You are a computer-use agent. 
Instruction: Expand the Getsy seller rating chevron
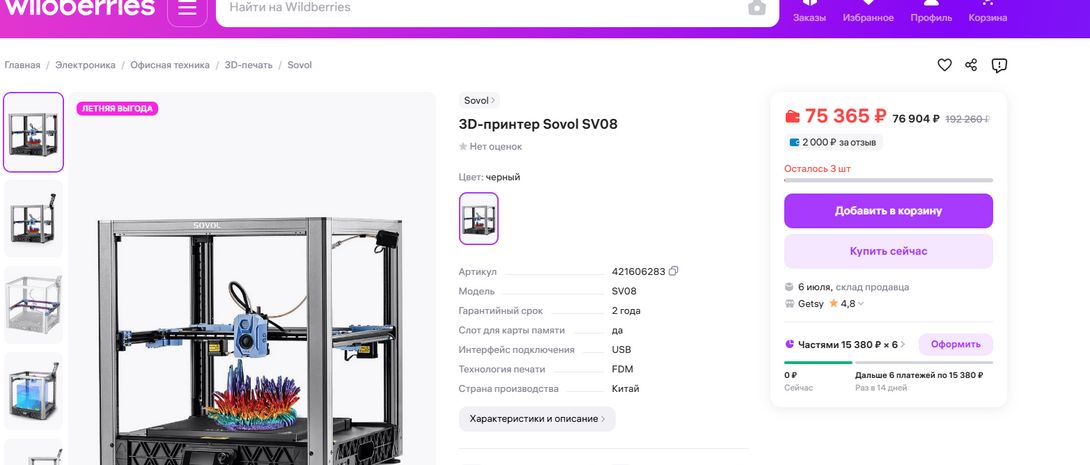[861, 304]
